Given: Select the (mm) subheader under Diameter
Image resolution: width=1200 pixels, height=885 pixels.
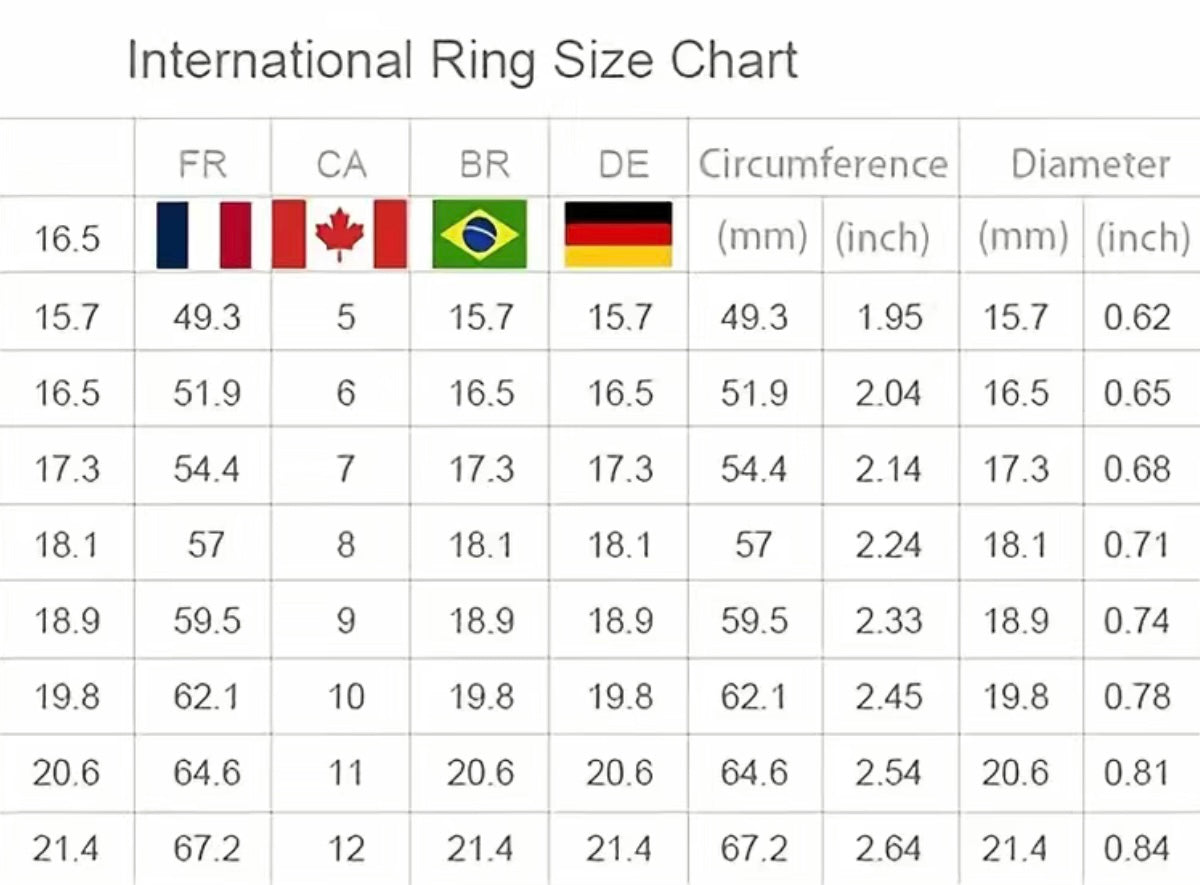Looking at the screenshot, I should [x=1023, y=238].
